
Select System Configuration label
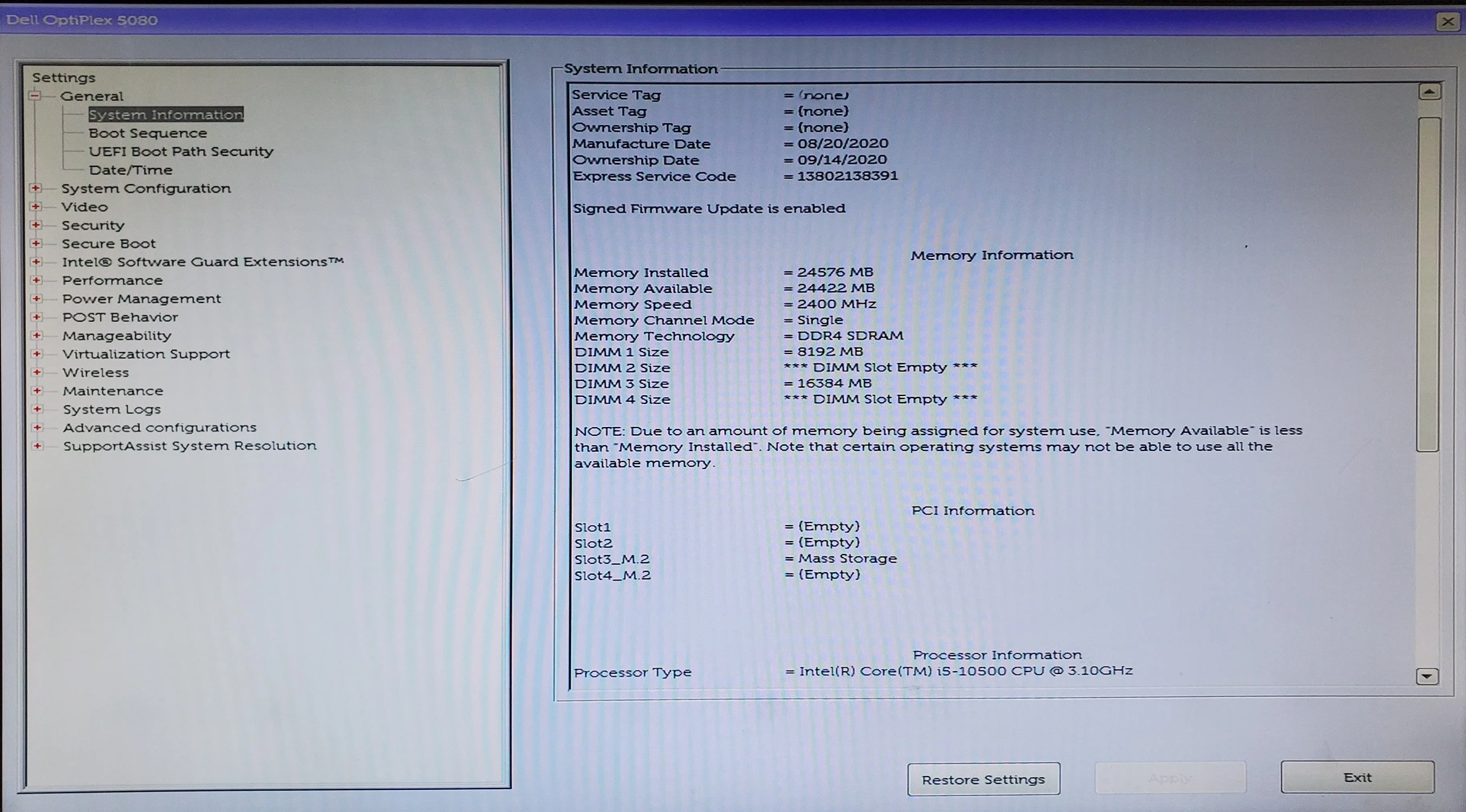point(146,189)
